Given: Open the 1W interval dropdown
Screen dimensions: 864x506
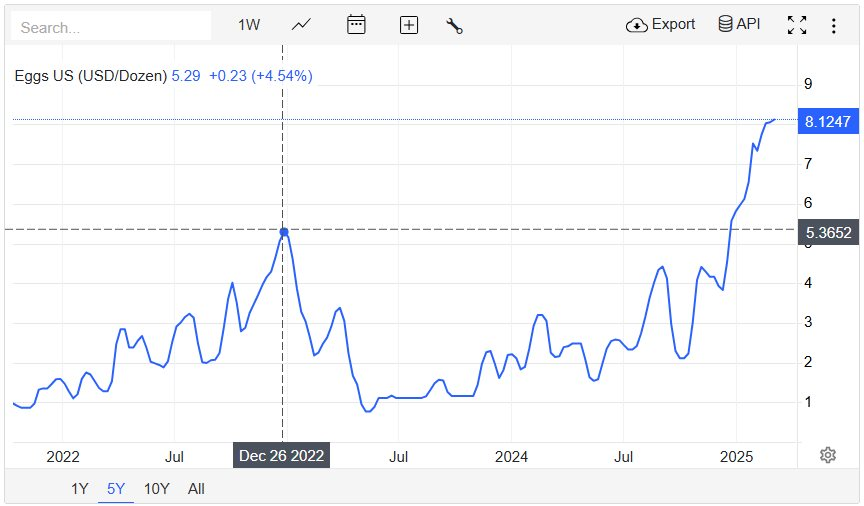Looking at the screenshot, I should tap(249, 25).
